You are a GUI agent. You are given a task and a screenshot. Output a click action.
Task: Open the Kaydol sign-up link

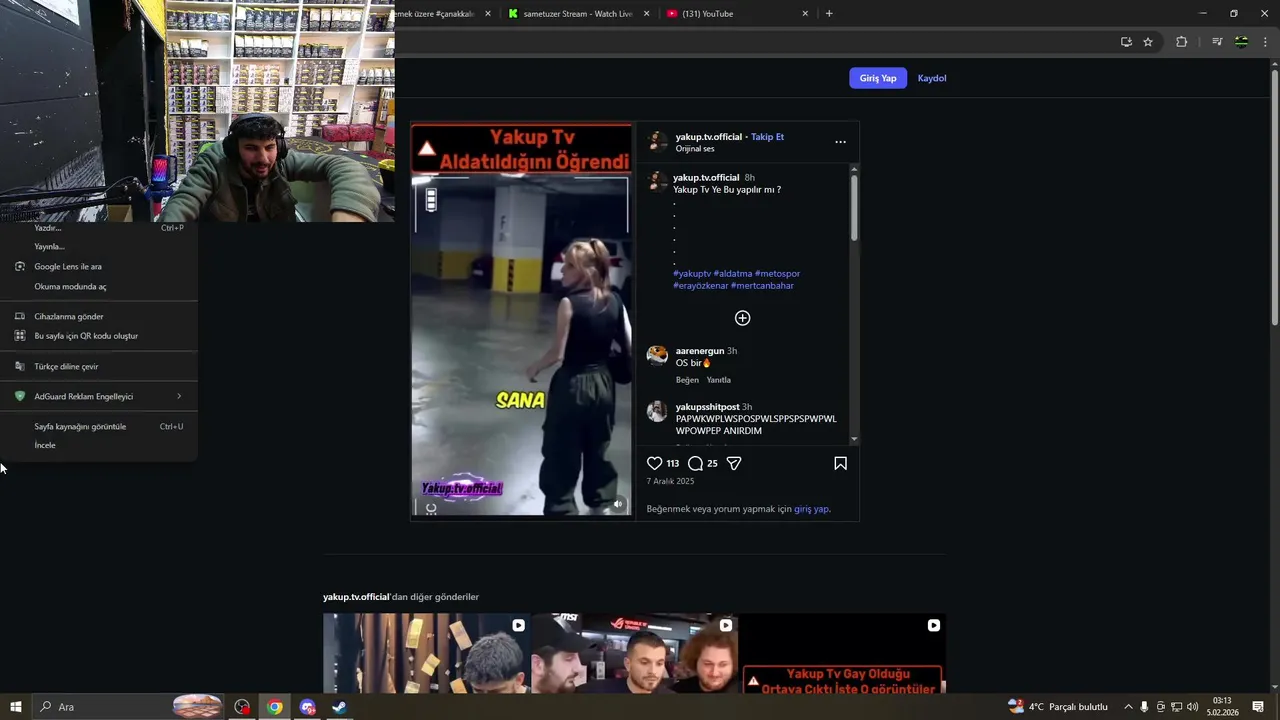tap(932, 78)
